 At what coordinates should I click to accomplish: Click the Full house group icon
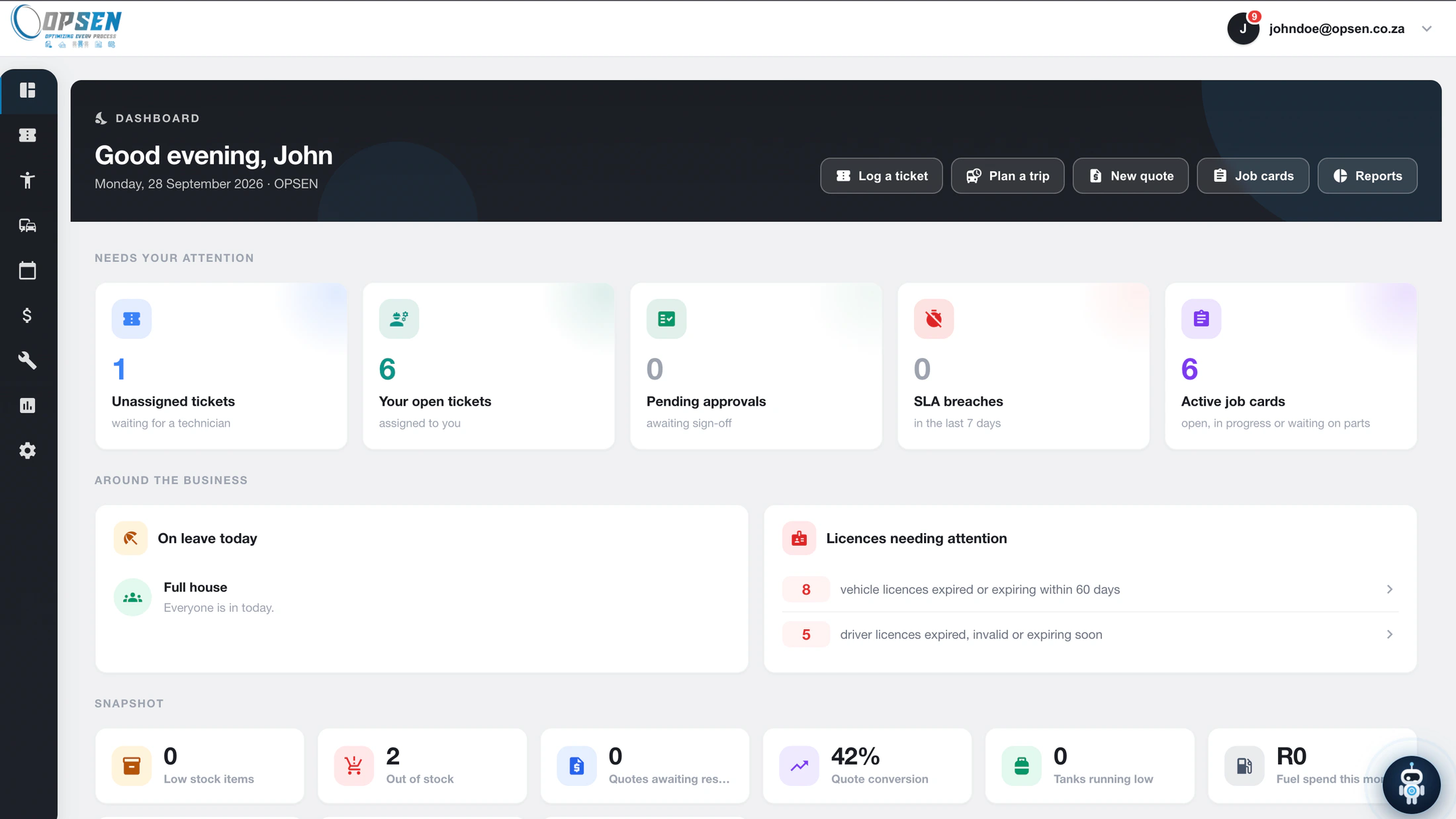pyautogui.click(x=132, y=597)
